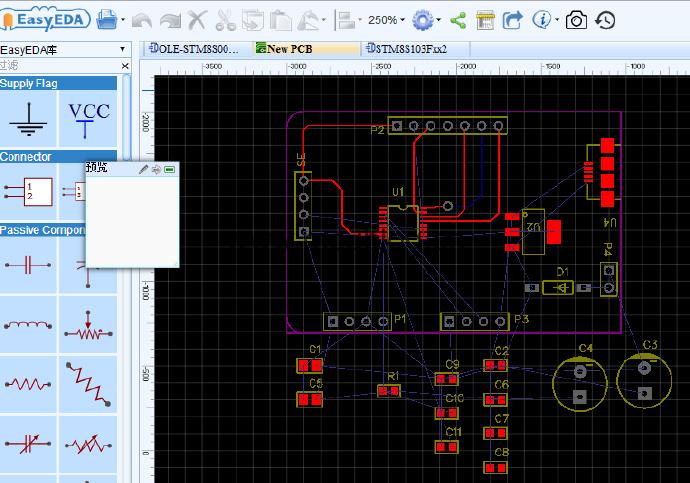690x483 pixels.
Task: Select the VCC supply flag symbol
Action: click(x=88, y=119)
